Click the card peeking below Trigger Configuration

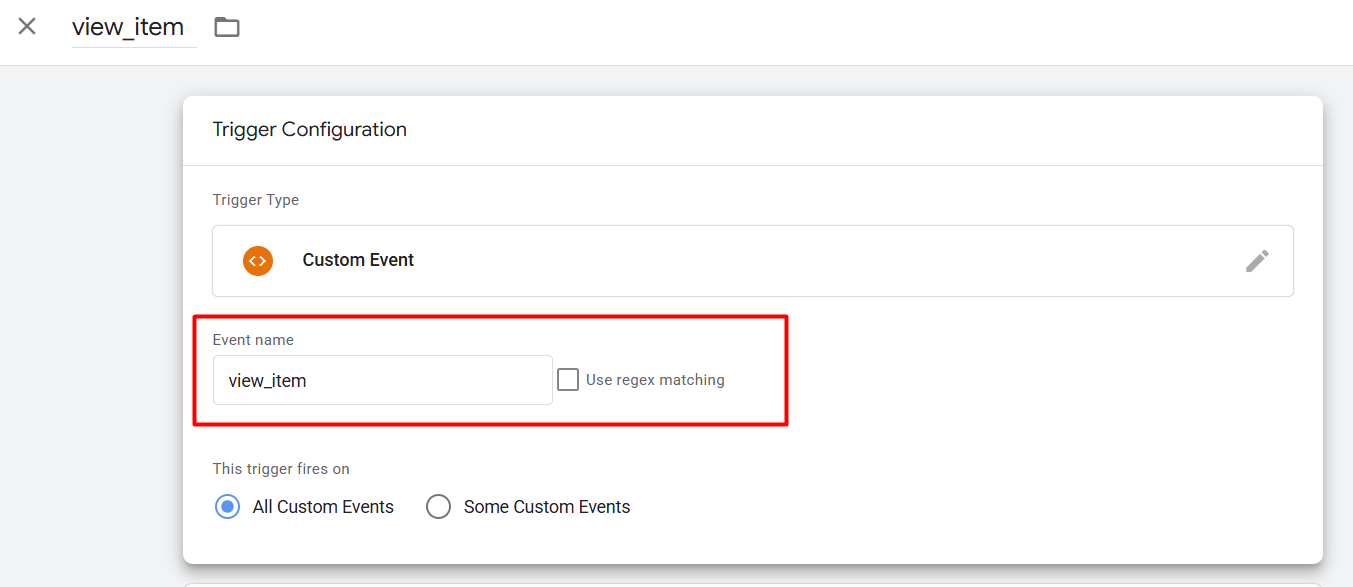coord(752,584)
